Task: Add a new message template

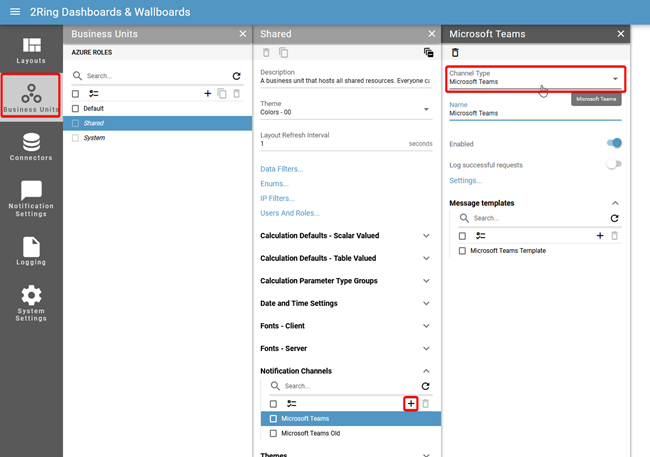Action: pos(600,236)
